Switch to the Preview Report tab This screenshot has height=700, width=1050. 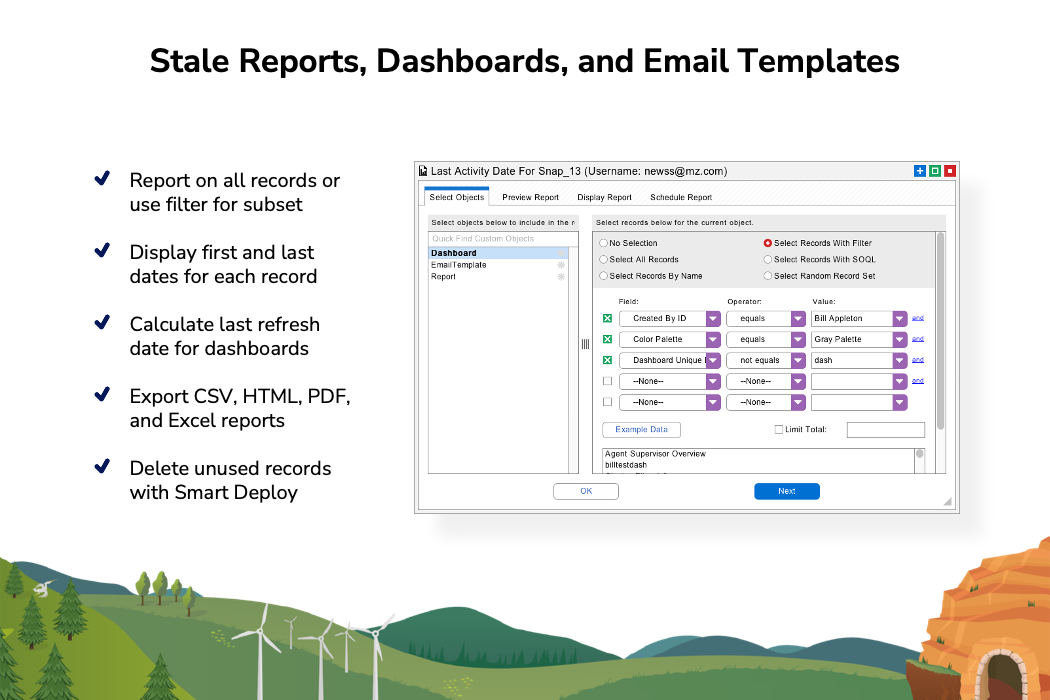pyautogui.click(x=530, y=197)
